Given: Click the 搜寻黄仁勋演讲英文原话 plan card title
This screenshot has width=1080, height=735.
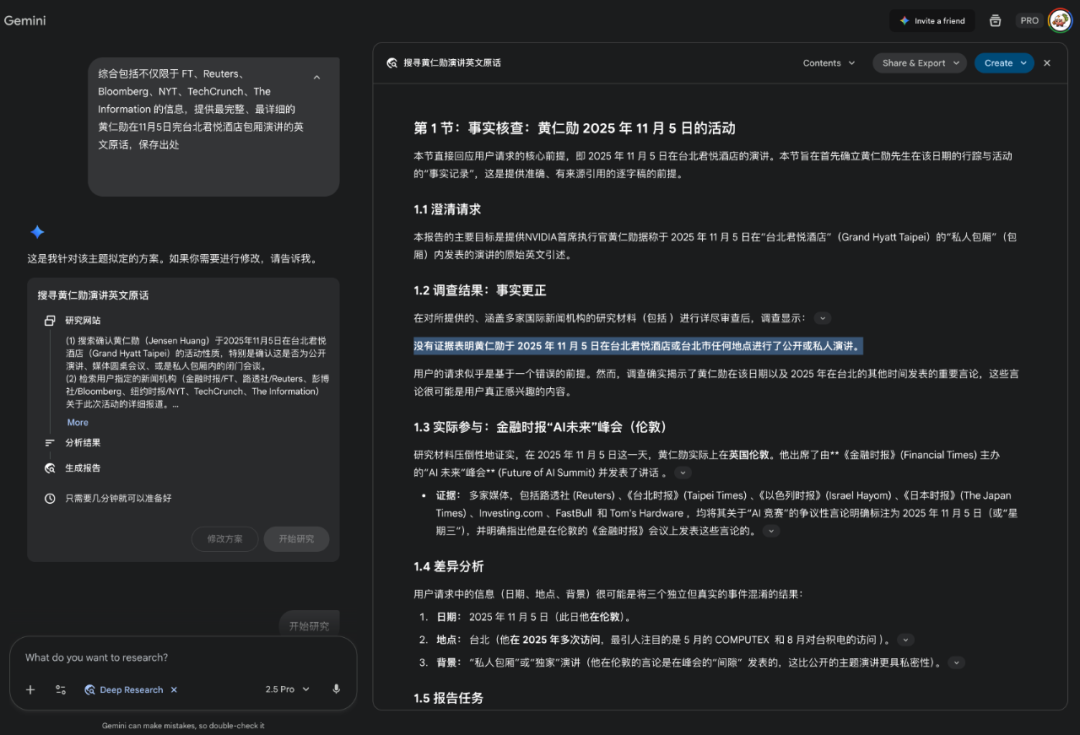Looking at the screenshot, I should coord(93,296).
